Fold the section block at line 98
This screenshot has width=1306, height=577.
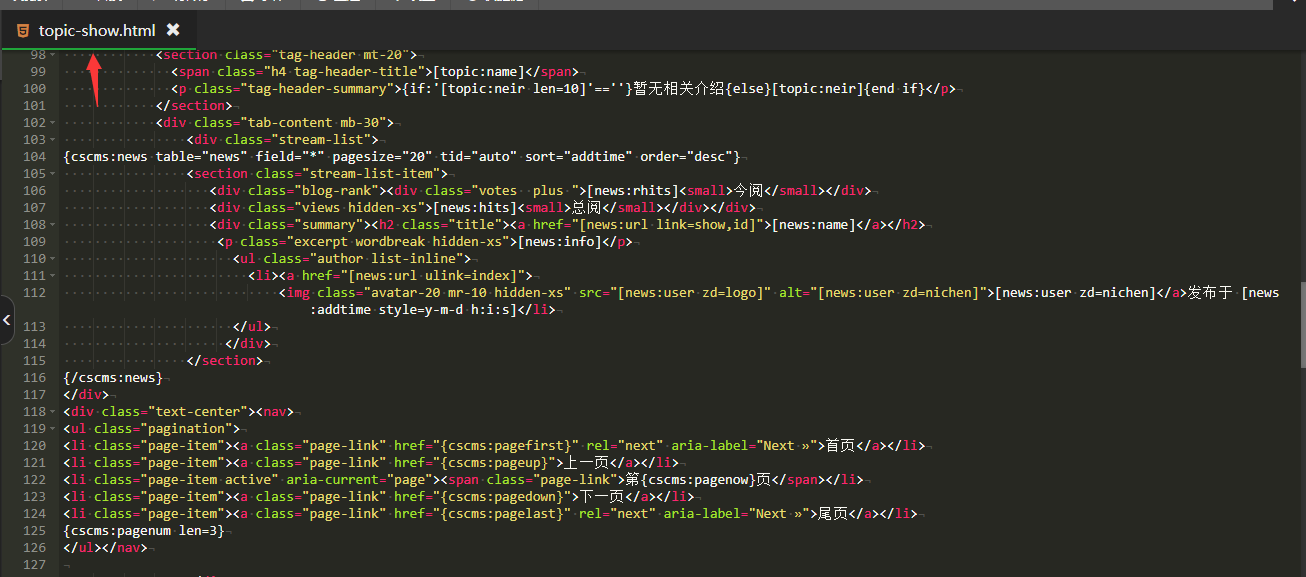(x=53, y=55)
